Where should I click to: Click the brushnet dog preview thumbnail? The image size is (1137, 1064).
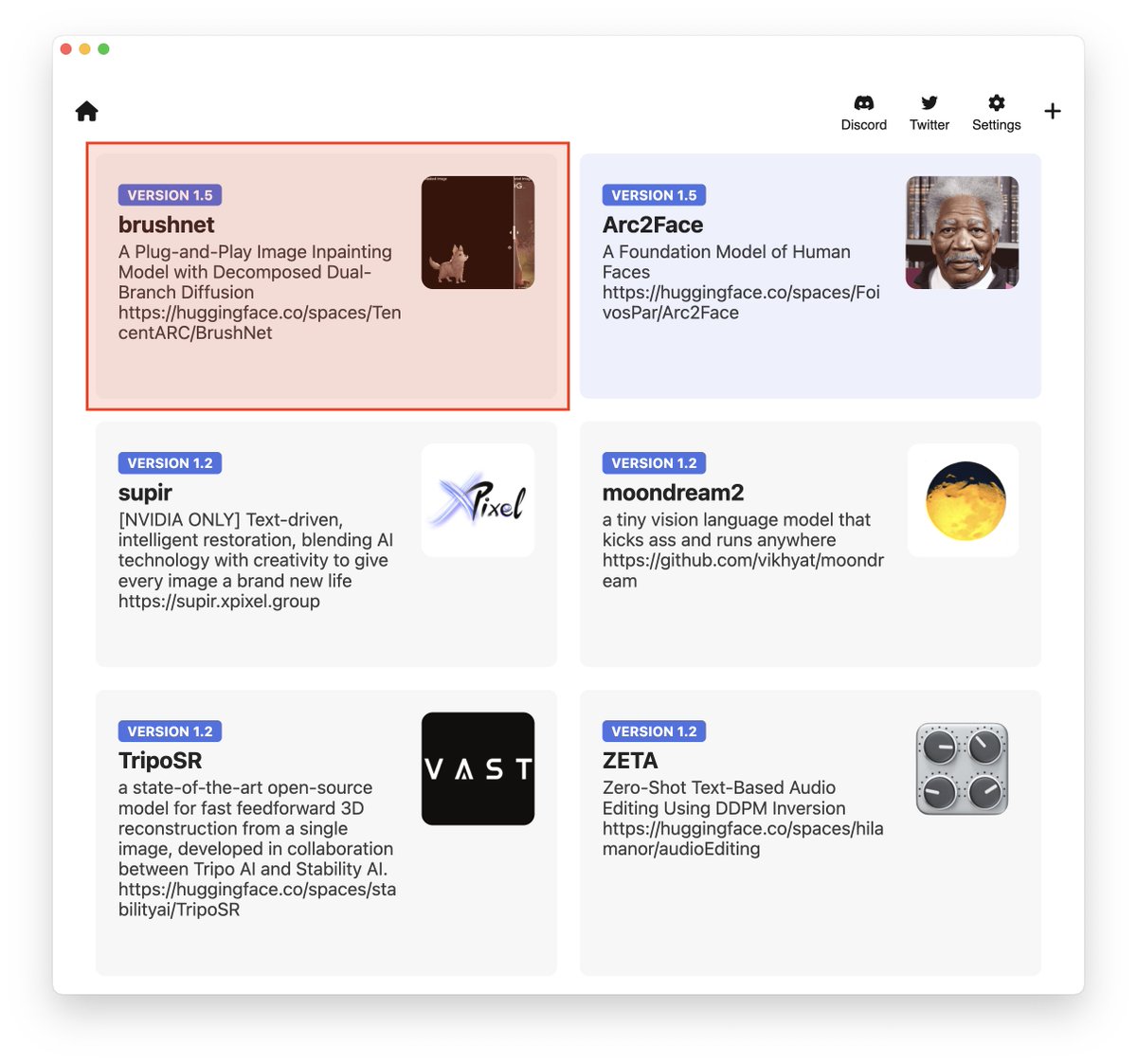click(477, 232)
